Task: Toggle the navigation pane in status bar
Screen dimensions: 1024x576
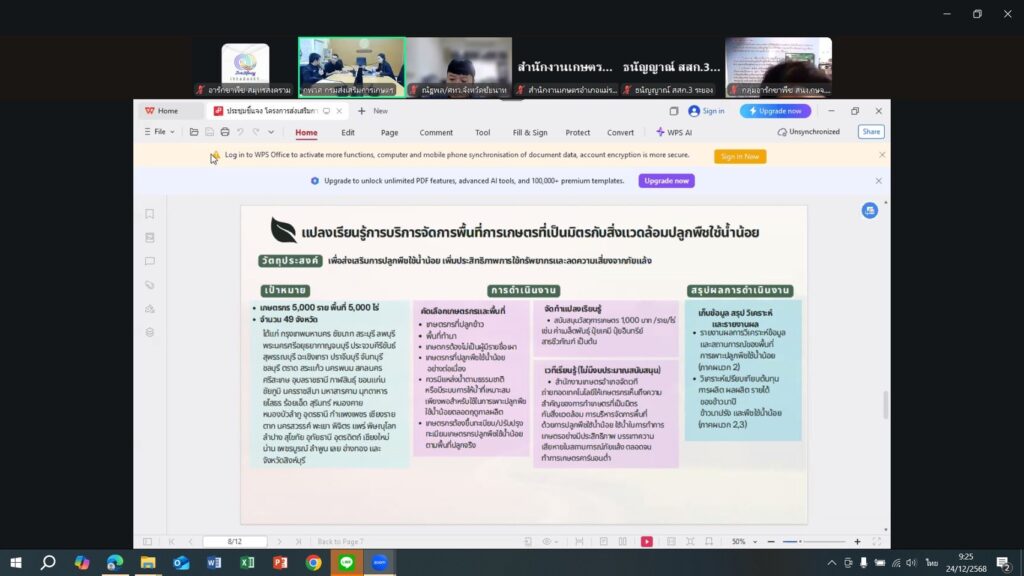Action: click(x=147, y=541)
